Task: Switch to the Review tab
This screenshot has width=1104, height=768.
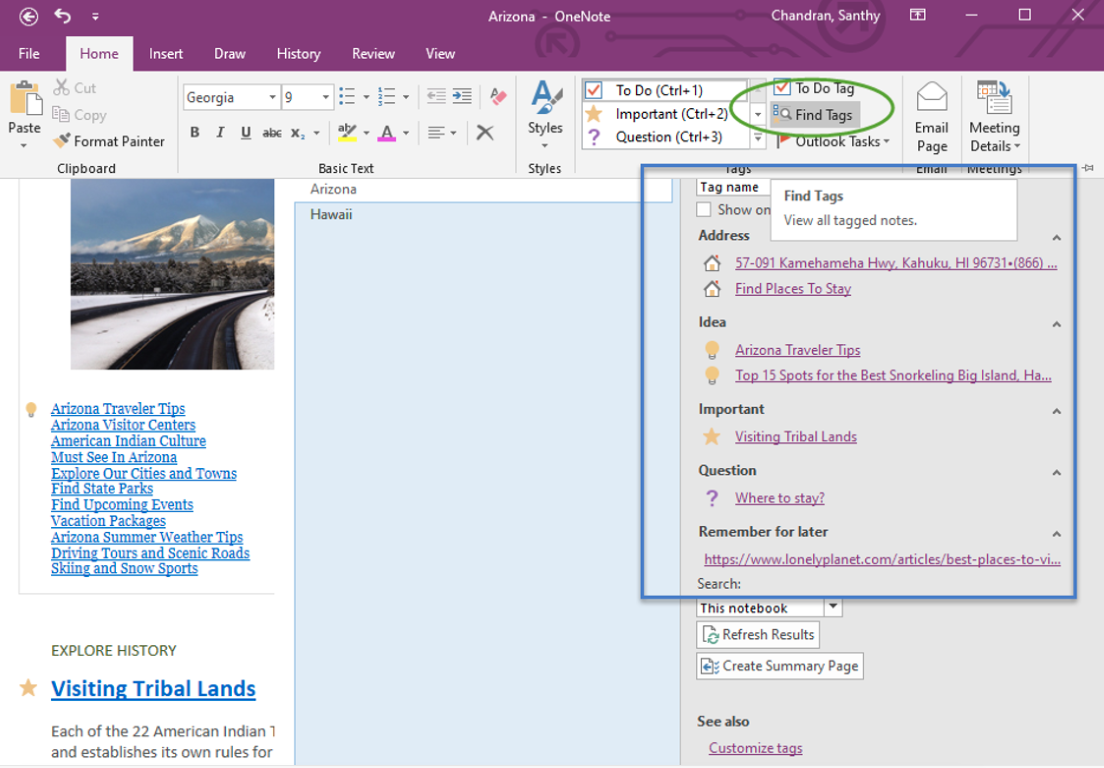Action: [373, 53]
